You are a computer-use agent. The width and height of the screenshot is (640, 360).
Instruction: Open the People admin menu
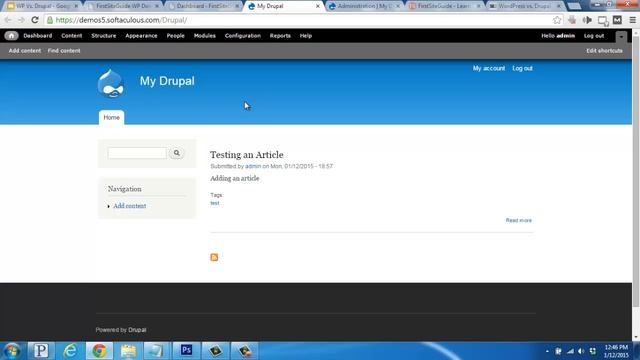tap(176, 36)
